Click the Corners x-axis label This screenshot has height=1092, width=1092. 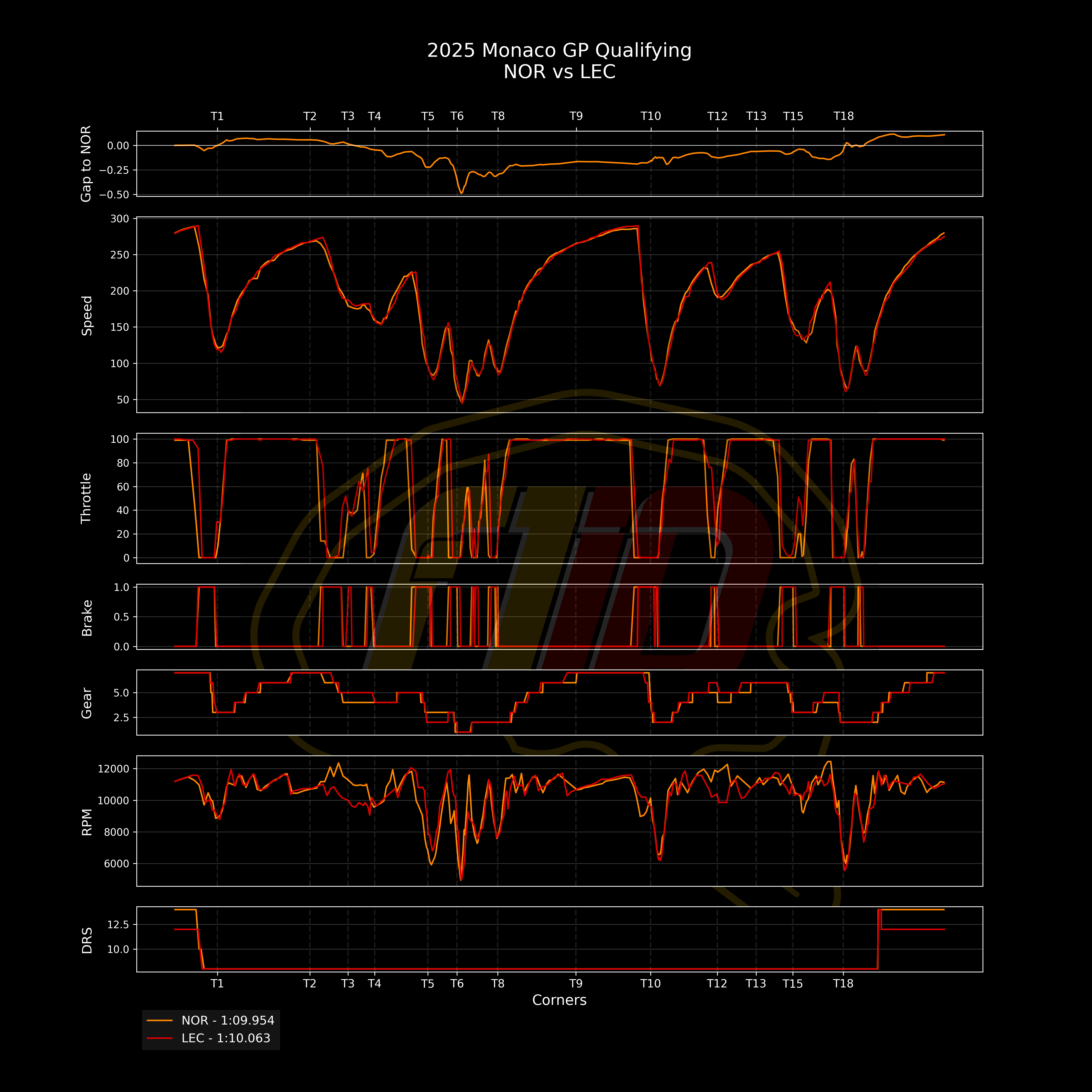pyautogui.click(x=559, y=1000)
